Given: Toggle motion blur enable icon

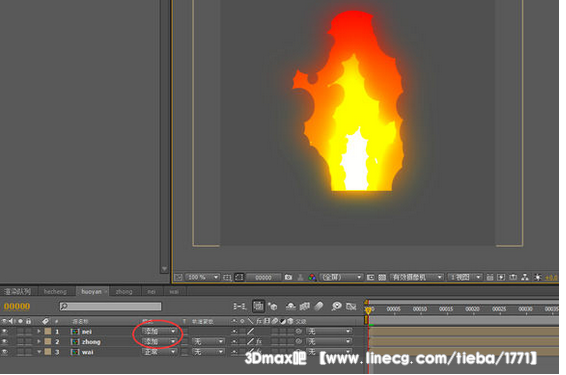Looking at the screenshot, I should (x=318, y=306).
